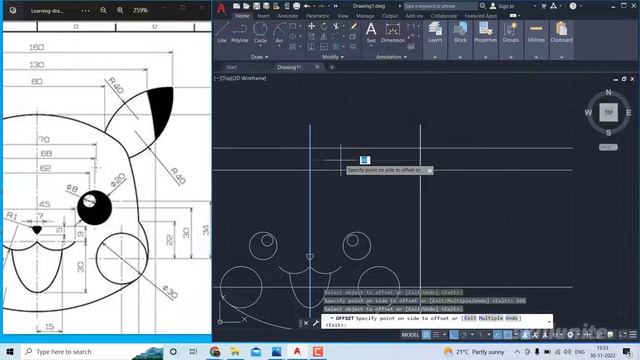
Task: Expand the arrow below Properties
Action: [x=485, y=57]
